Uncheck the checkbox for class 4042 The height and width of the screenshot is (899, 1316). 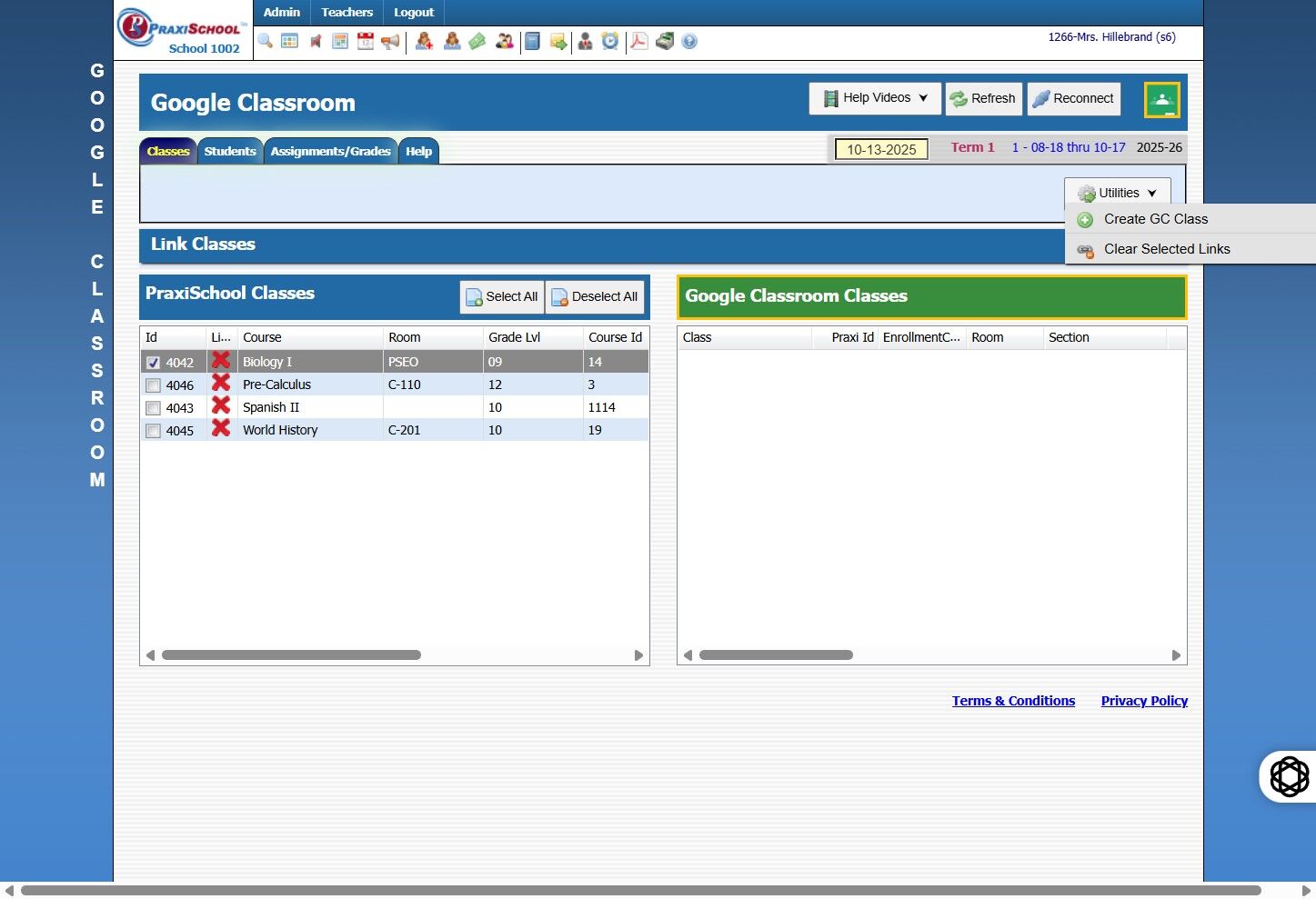point(153,363)
